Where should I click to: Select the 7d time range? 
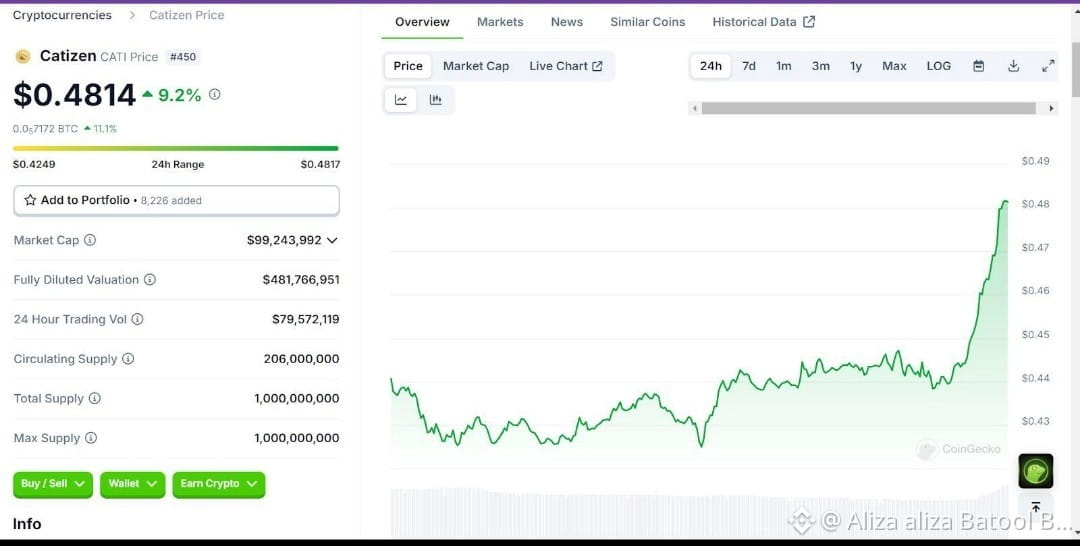(749, 66)
